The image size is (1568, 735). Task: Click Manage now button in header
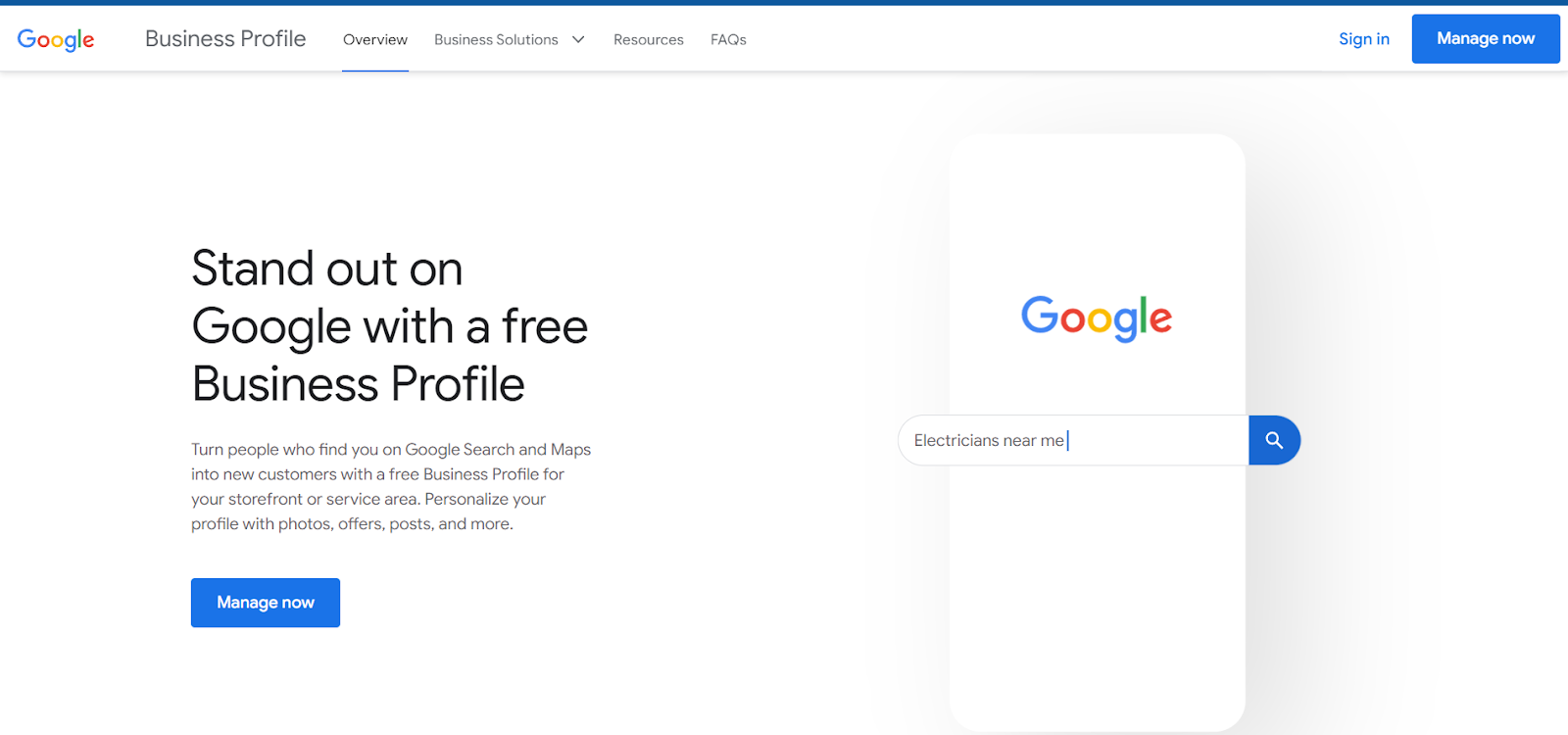point(1486,39)
